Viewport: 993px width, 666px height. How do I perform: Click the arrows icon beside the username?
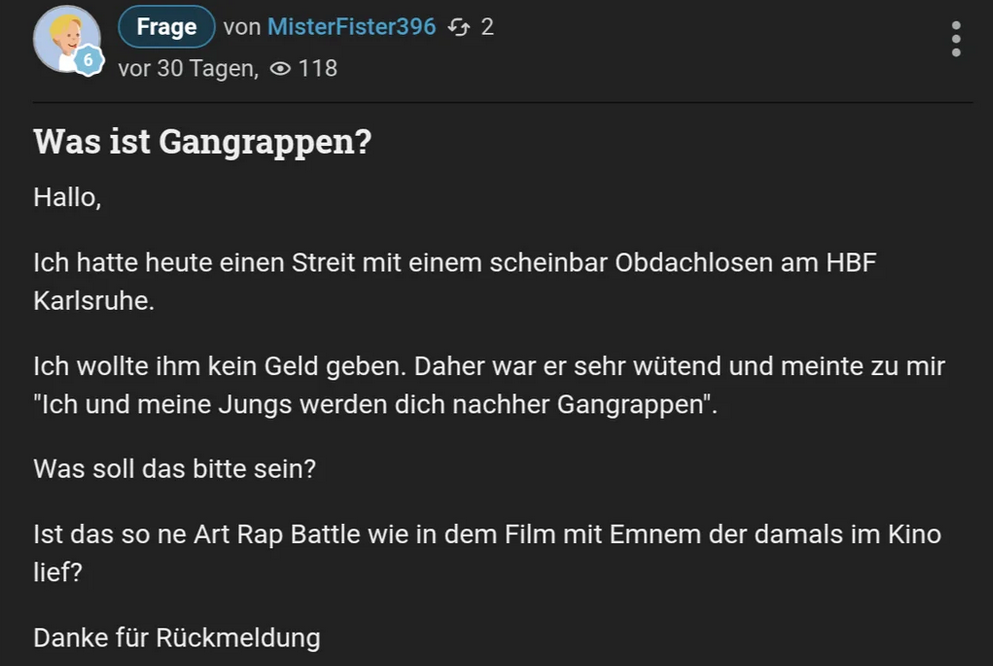(x=459, y=27)
